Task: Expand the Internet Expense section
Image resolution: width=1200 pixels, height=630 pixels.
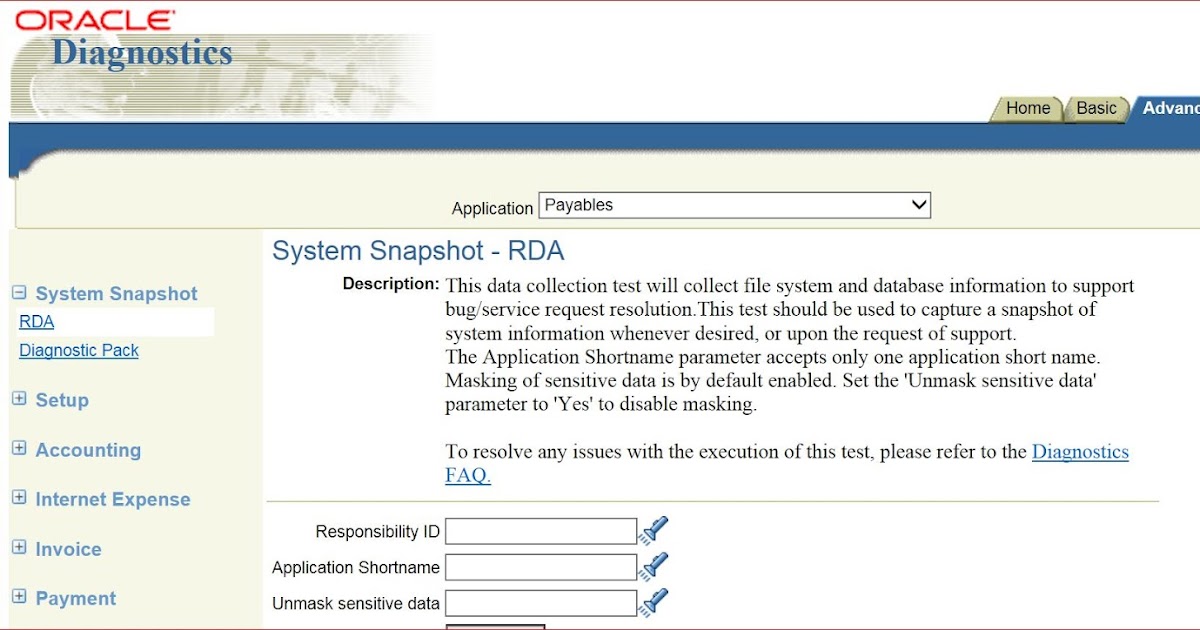Action: 21,498
